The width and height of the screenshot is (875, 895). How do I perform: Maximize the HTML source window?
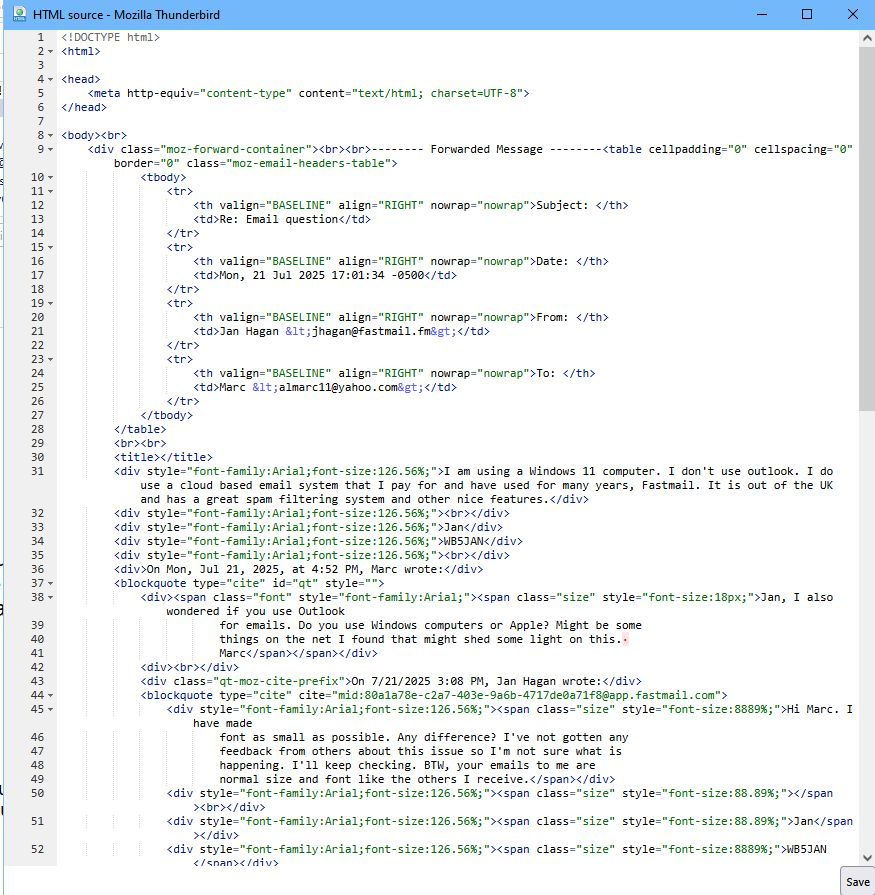[x=807, y=15]
